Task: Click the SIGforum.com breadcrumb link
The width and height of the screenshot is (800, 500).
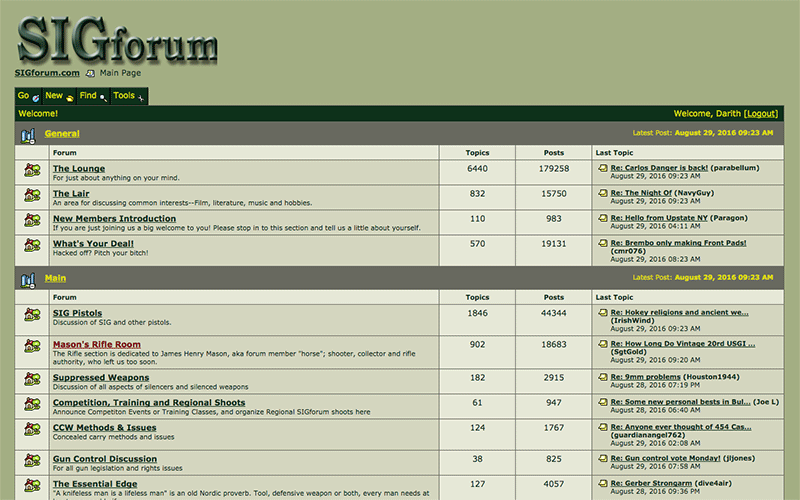Action: coord(47,73)
